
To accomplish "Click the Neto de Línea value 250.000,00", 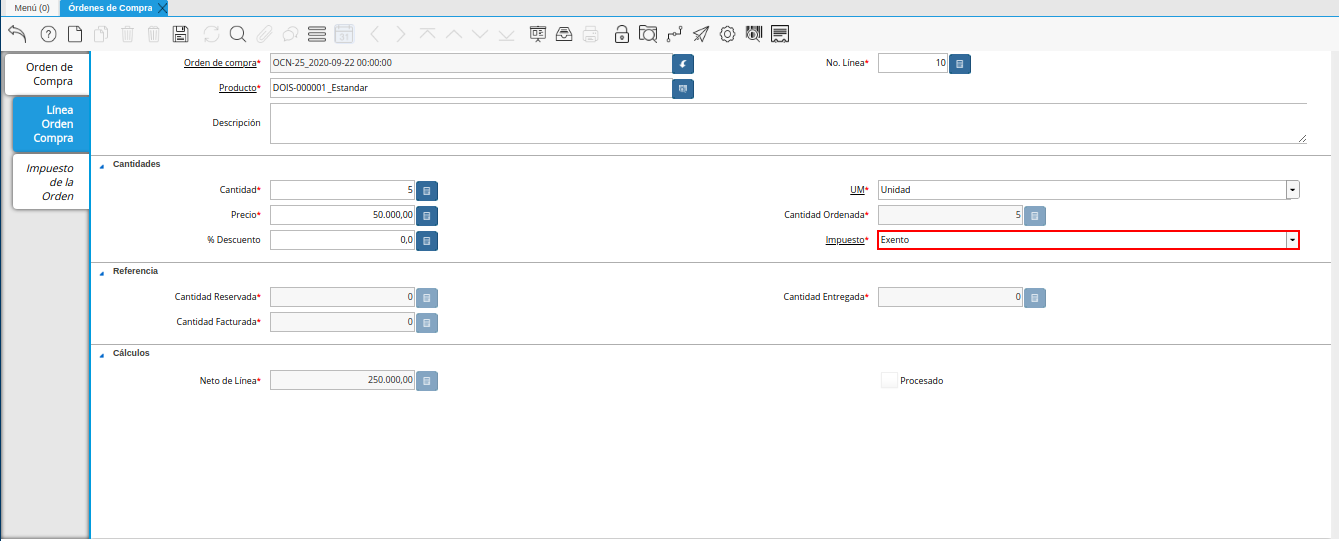I will point(343,380).
